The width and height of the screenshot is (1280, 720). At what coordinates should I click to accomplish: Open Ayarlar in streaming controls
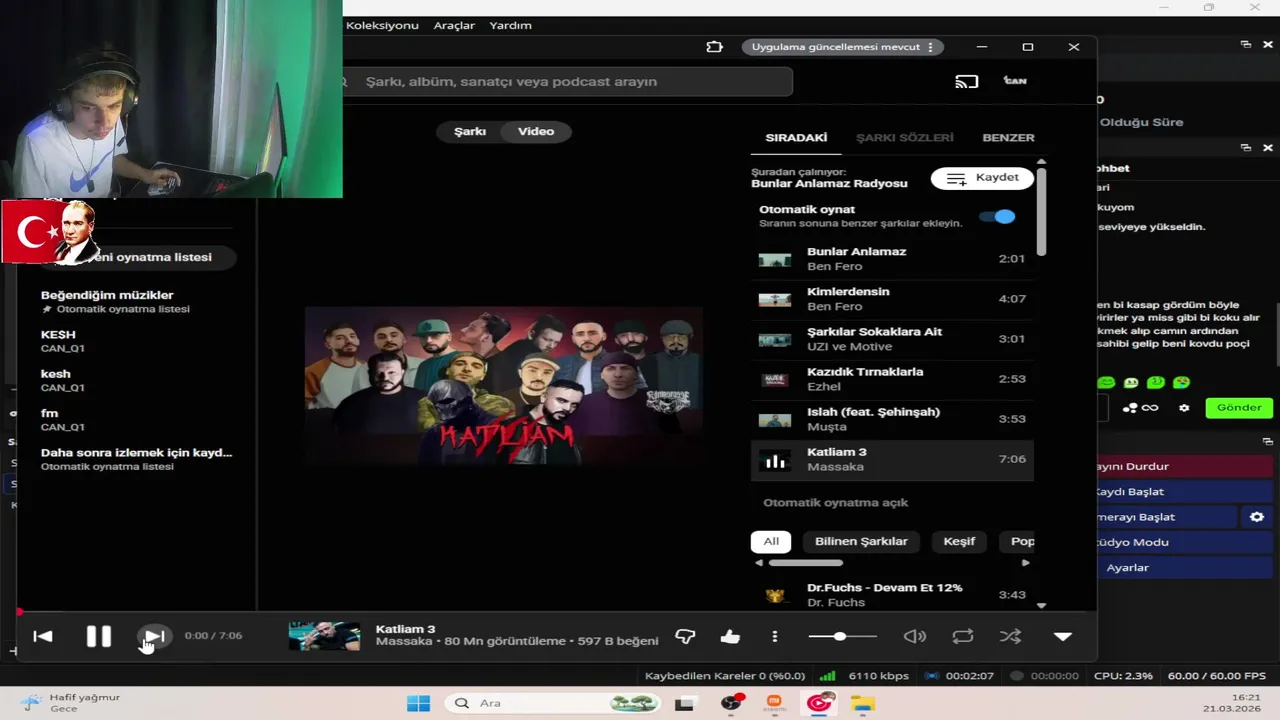(1186, 567)
